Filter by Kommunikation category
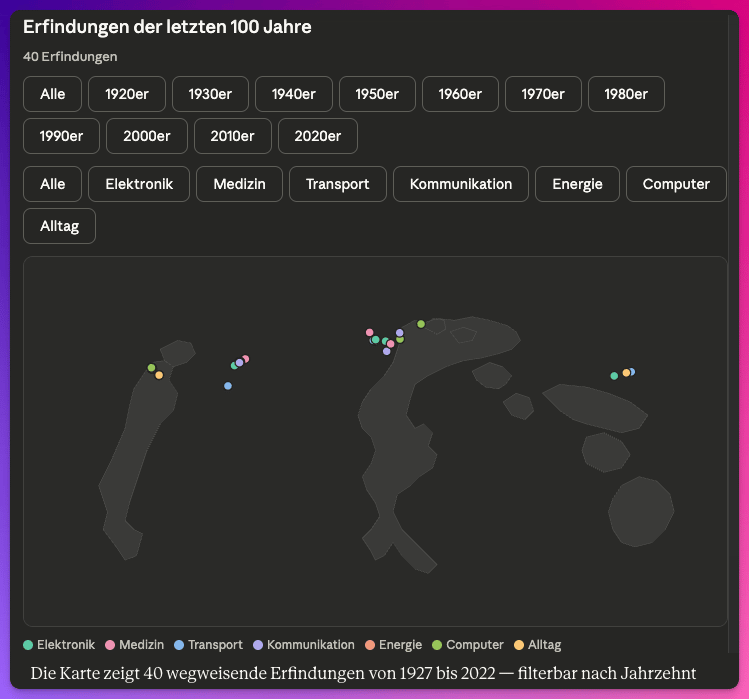The width and height of the screenshot is (749, 699). point(461,184)
